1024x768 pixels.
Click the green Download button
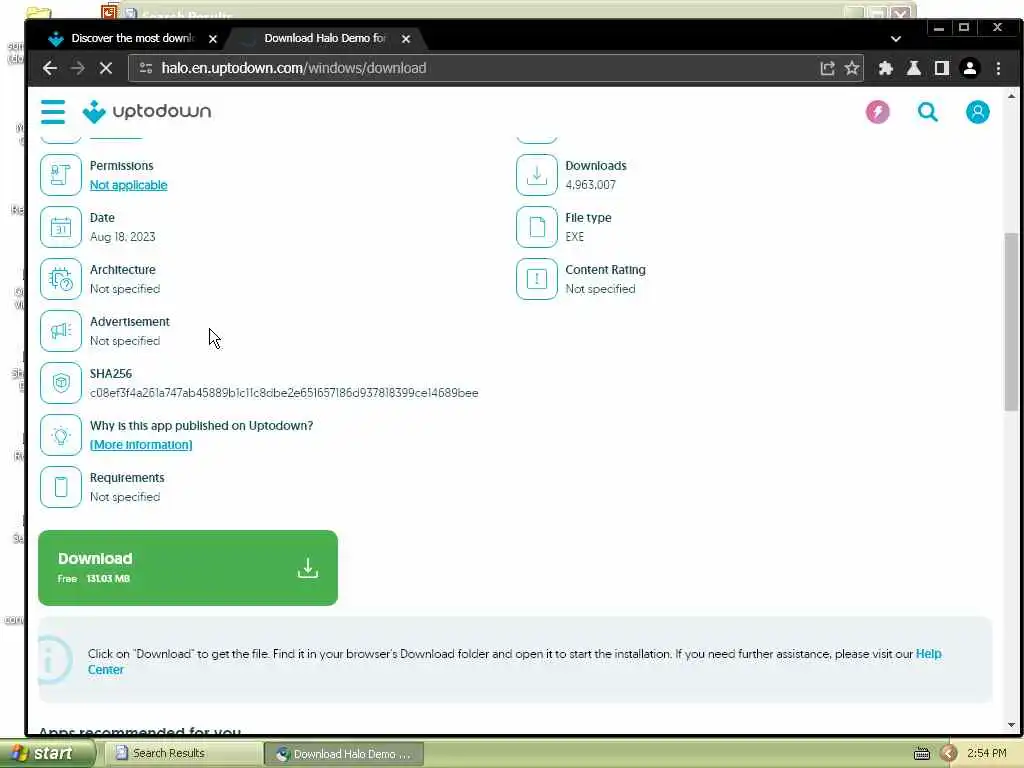[x=188, y=568]
